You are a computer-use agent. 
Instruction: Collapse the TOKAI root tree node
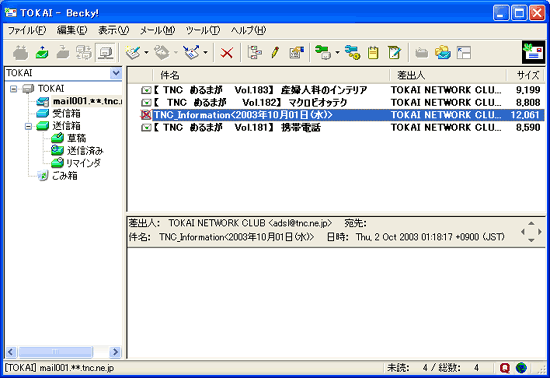pyautogui.click(x=13, y=89)
